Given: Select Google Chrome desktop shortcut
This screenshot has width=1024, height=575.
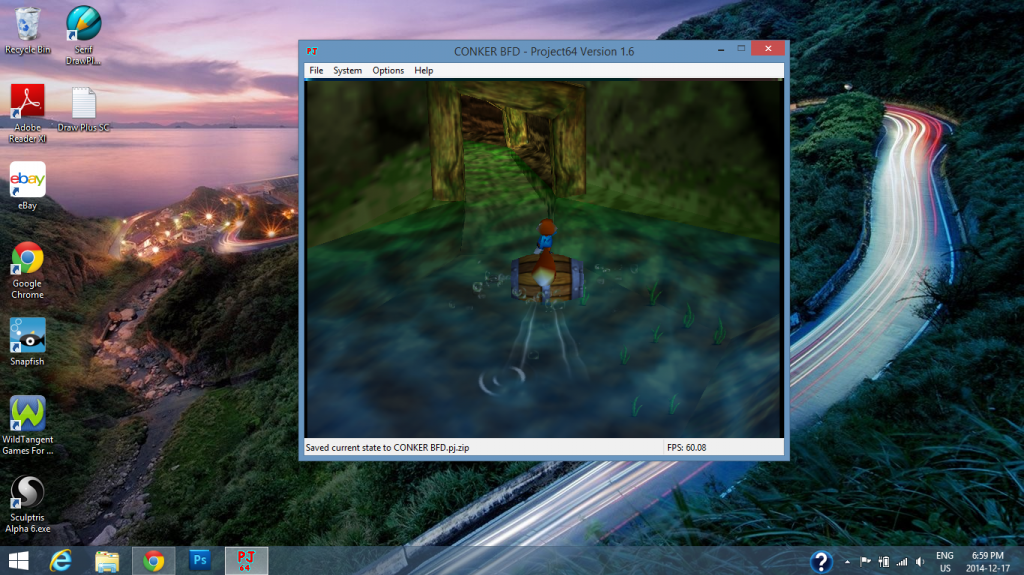Looking at the screenshot, I should 27,265.
